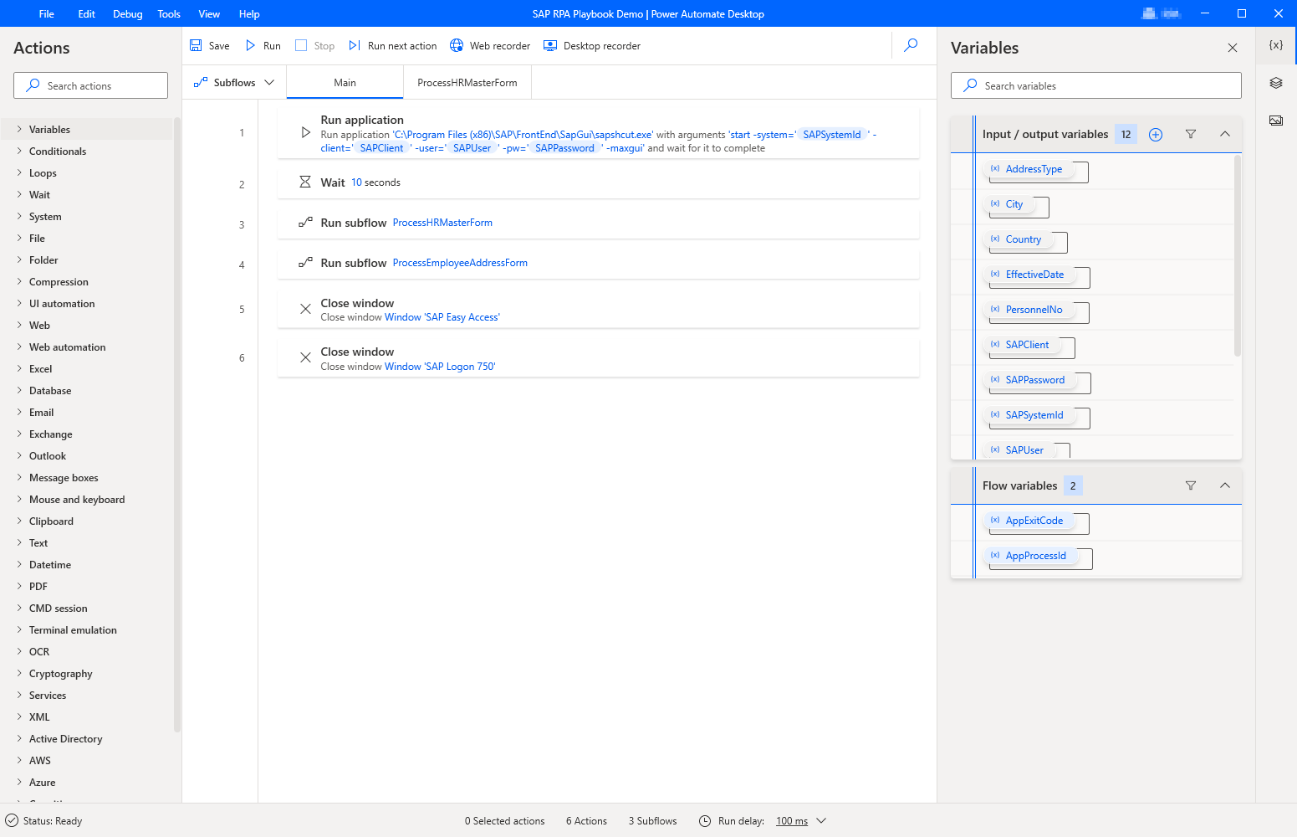This screenshot has width=1297, height=837.
Task: Open the UI elements pane icon
Action: point(1275,83)
